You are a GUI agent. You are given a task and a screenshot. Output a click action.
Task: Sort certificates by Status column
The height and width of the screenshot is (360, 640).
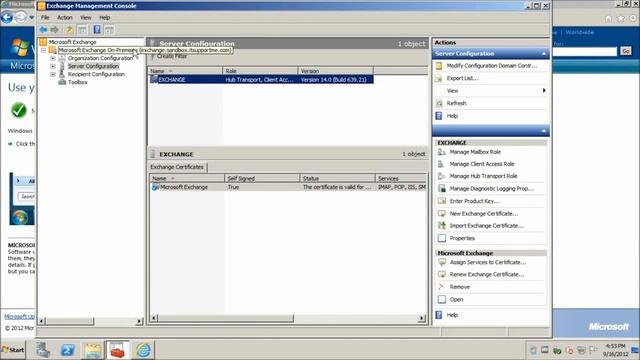pyautogui.click(x=337, y=179)
